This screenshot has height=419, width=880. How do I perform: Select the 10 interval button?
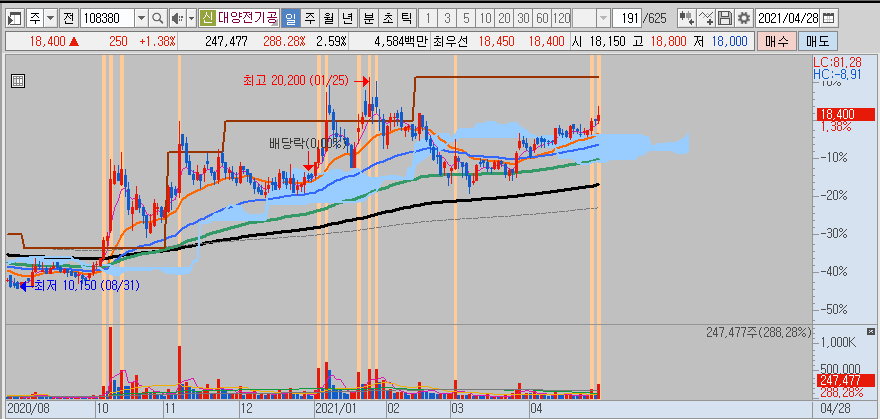pyautogui.click(x=485, y=18)
